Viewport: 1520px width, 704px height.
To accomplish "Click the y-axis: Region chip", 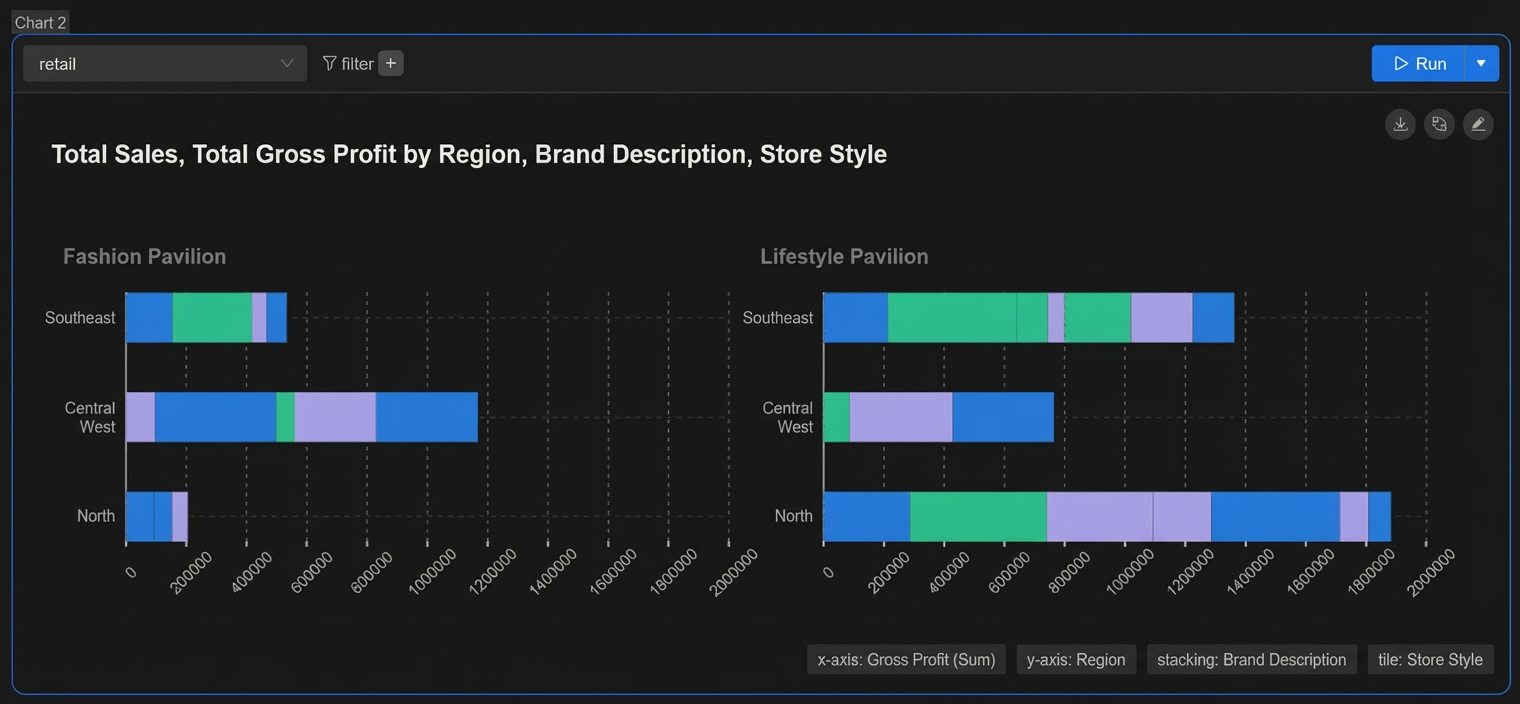I will click(x=1076, y=659).
